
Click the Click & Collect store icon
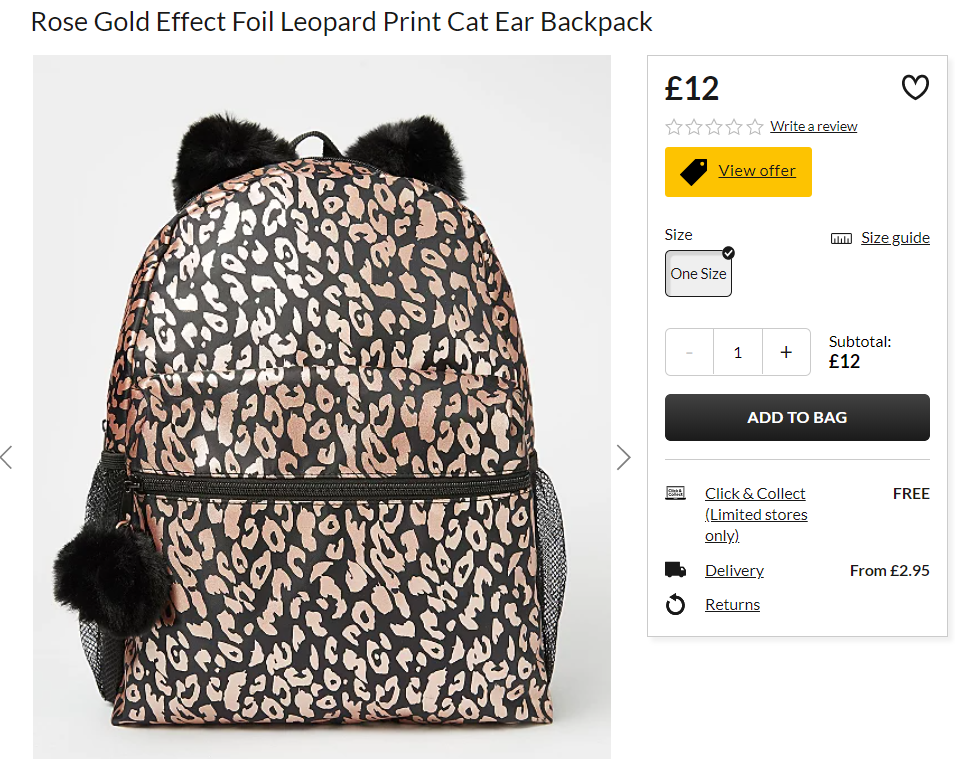click(x=675, y=492)
